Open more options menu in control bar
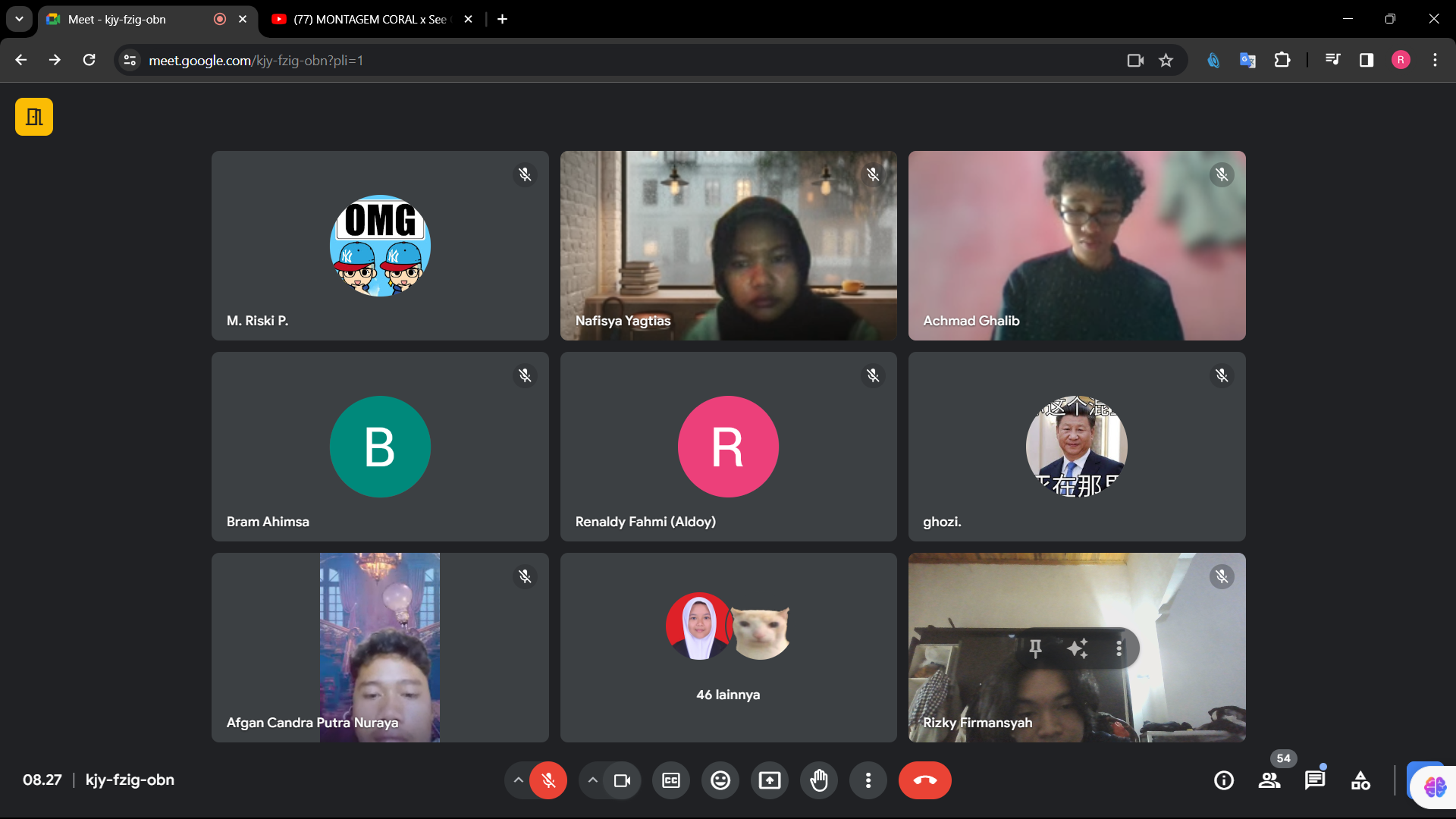1456x819 pixels. click(x=868, y=780)
